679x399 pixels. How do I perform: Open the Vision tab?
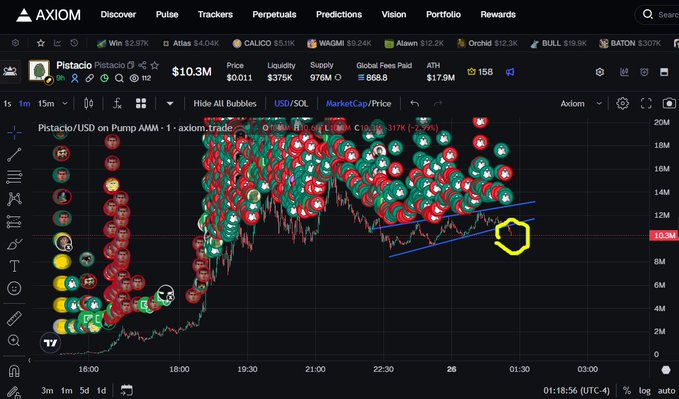[394, 14]
